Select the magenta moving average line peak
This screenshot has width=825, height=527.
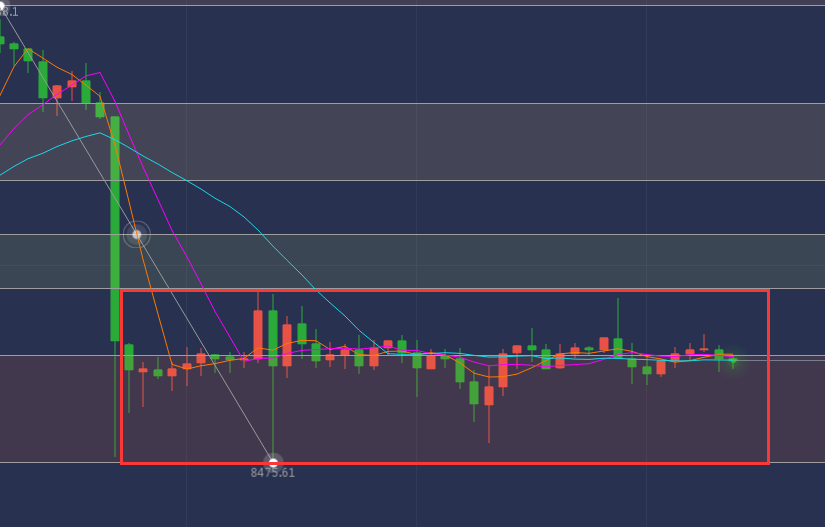tap(99, 73)
